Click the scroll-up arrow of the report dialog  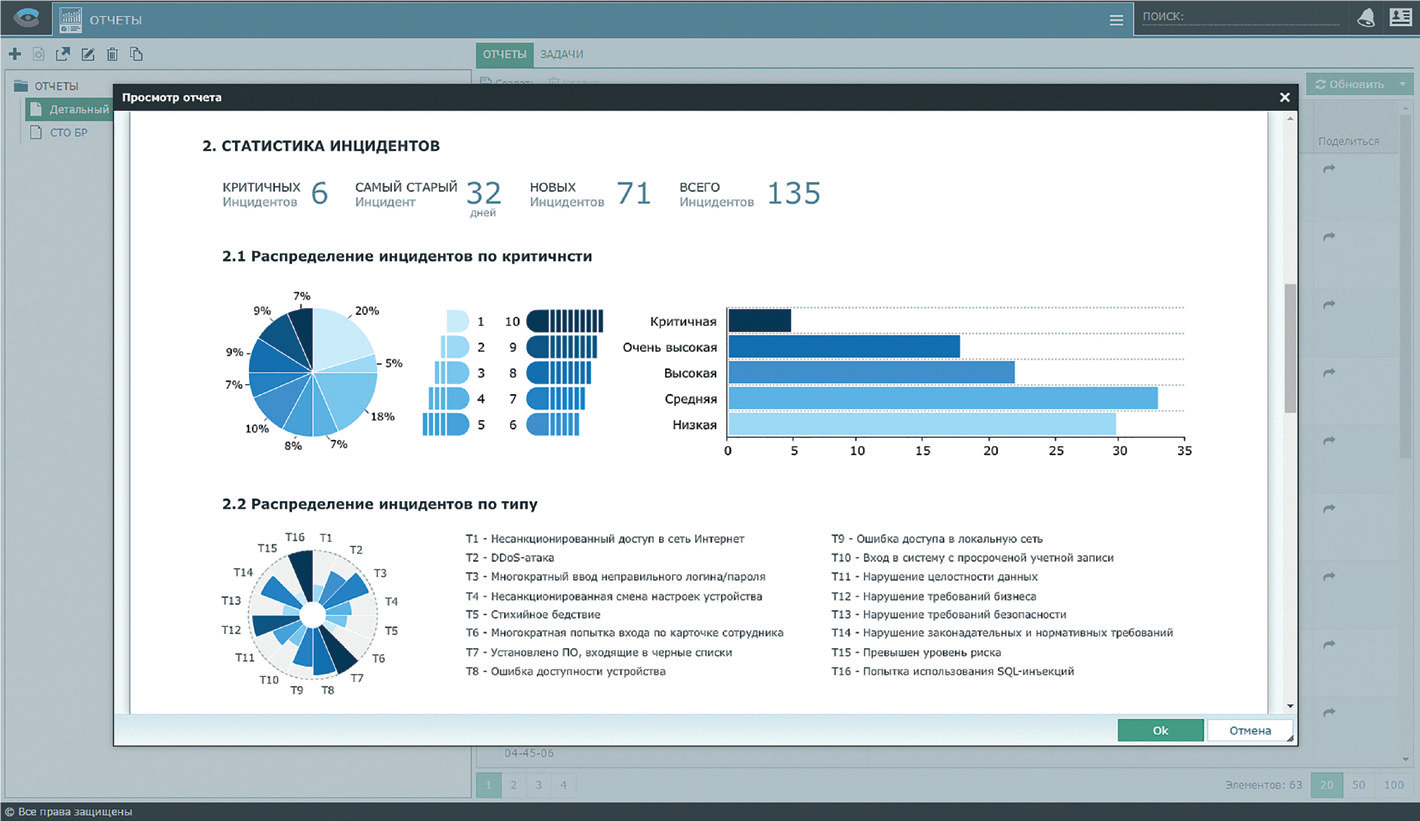[1290, 118]
